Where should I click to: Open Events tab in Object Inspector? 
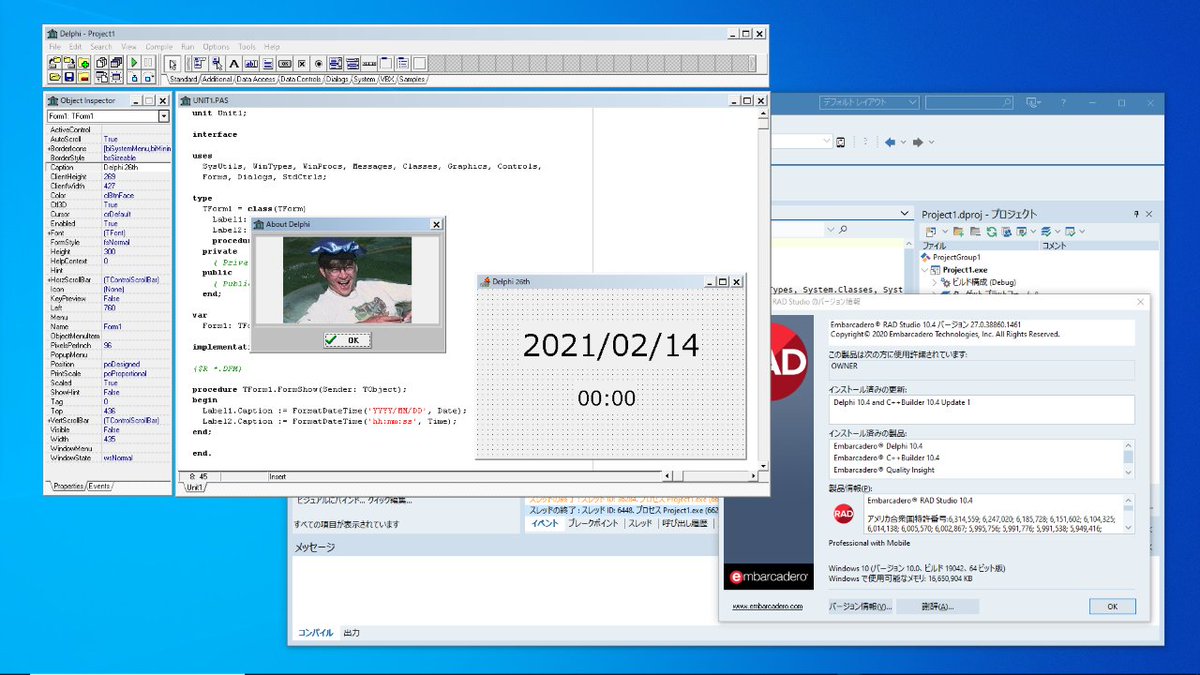pos(100,485)
